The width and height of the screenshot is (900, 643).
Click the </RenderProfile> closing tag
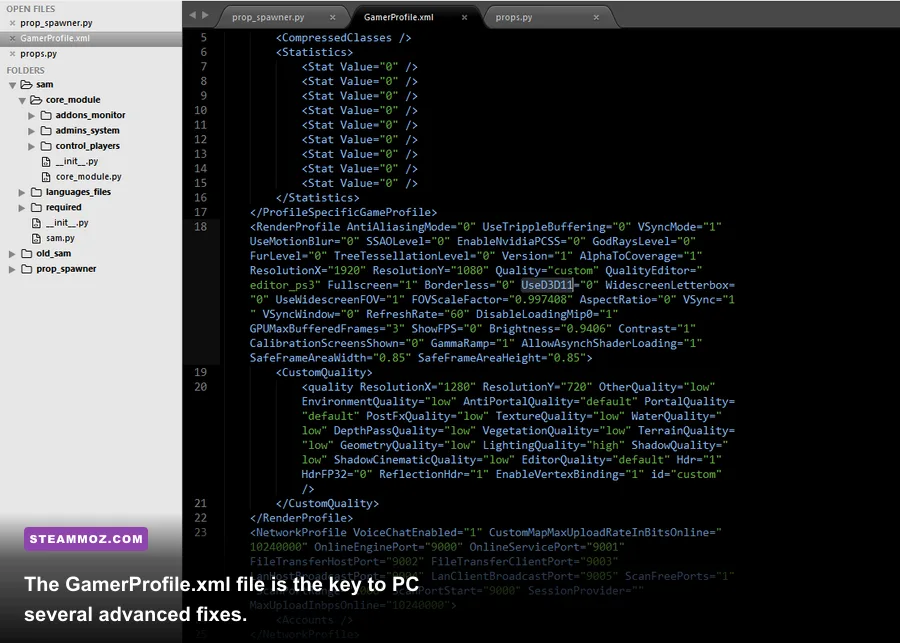tap(301, 518)
